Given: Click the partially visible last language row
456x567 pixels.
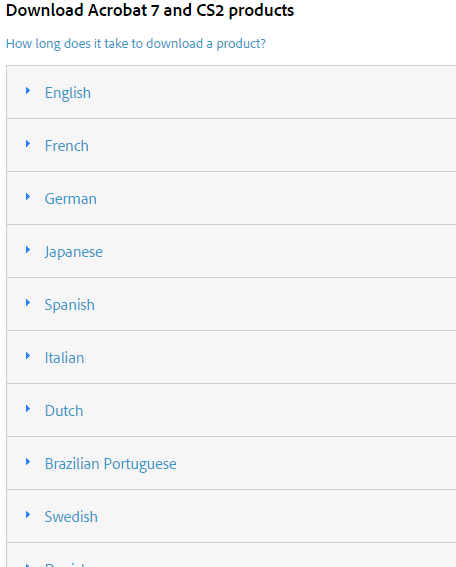Looking at the screenshot, I should pyautogui.click(x=231, y=555).
